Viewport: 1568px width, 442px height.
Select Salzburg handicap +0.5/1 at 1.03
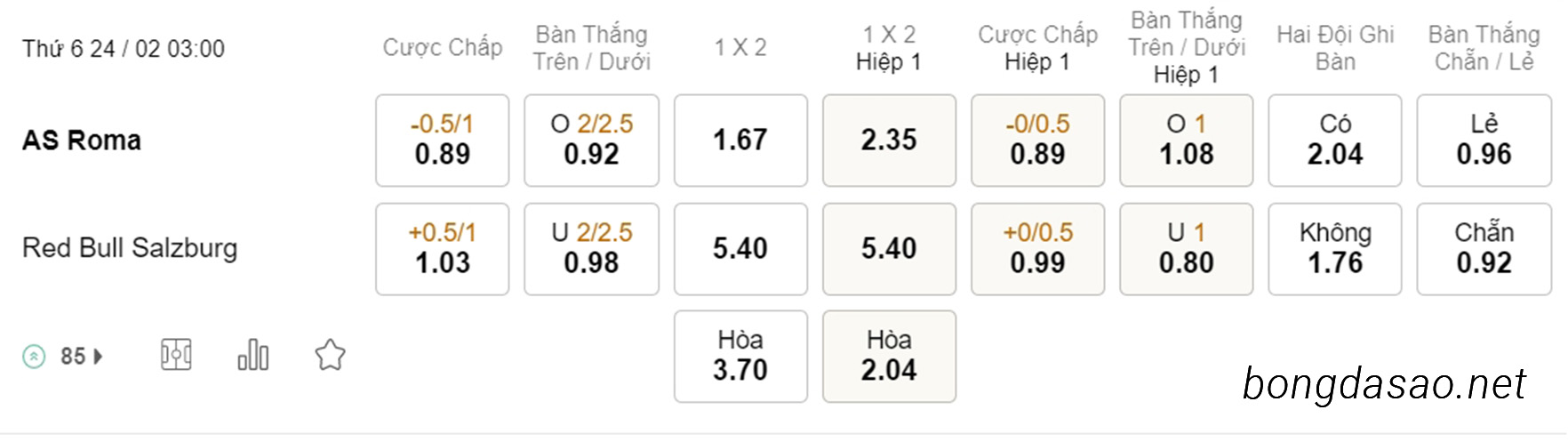click(443, 249)
